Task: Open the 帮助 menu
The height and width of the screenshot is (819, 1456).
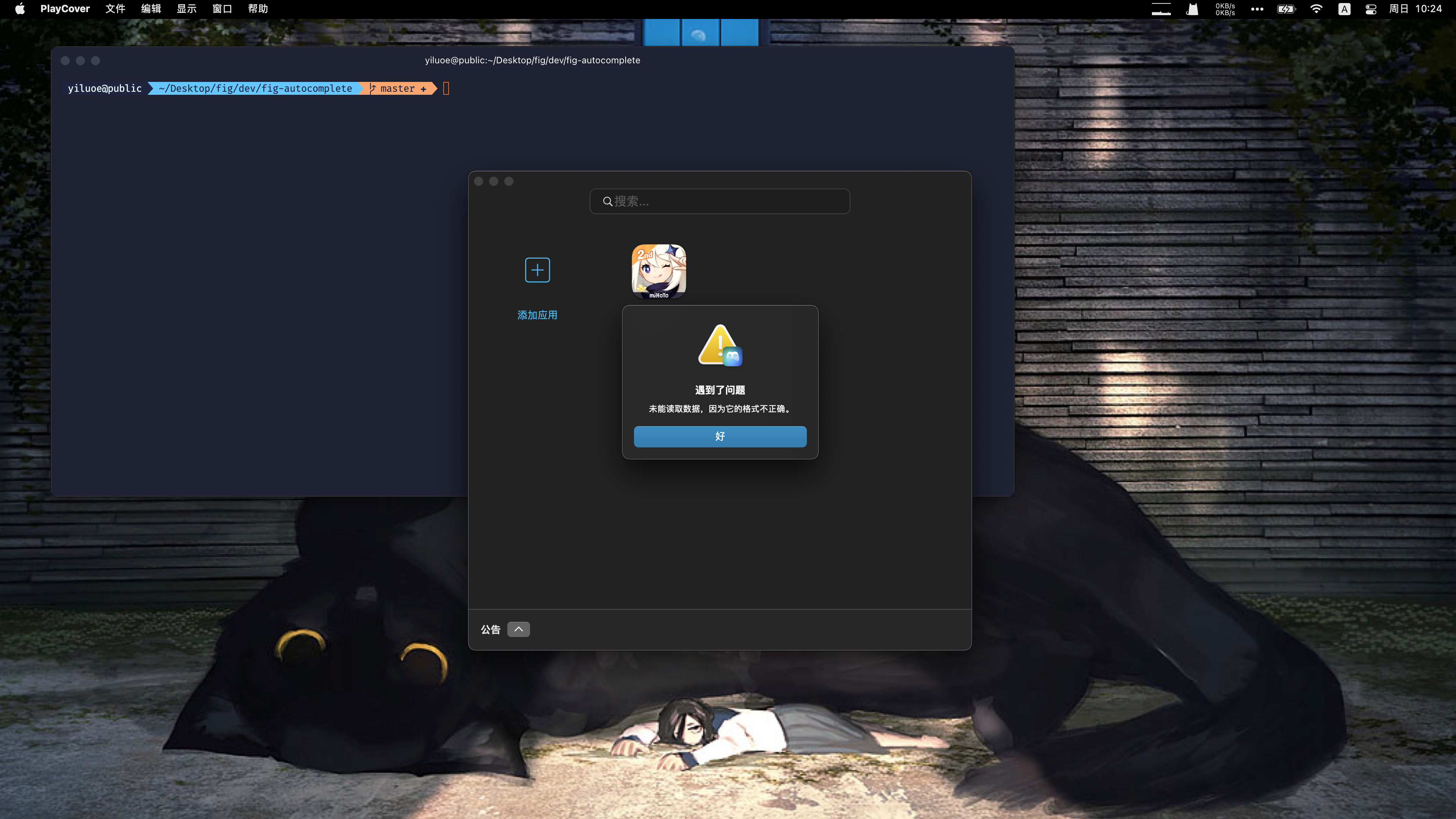Action: pos(257,8)
